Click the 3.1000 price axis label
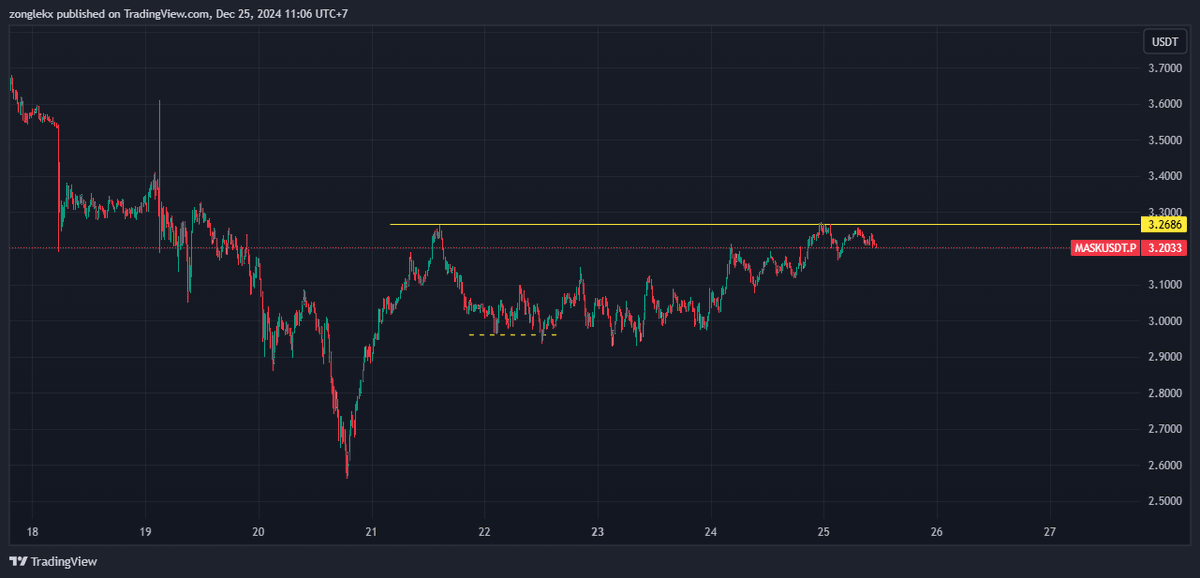 [1165, 285]
